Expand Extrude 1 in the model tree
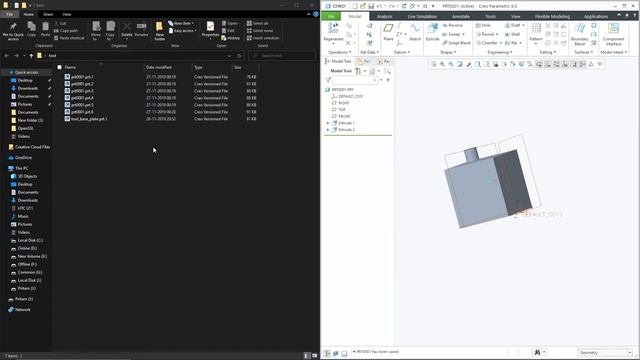 pos(328,123)
